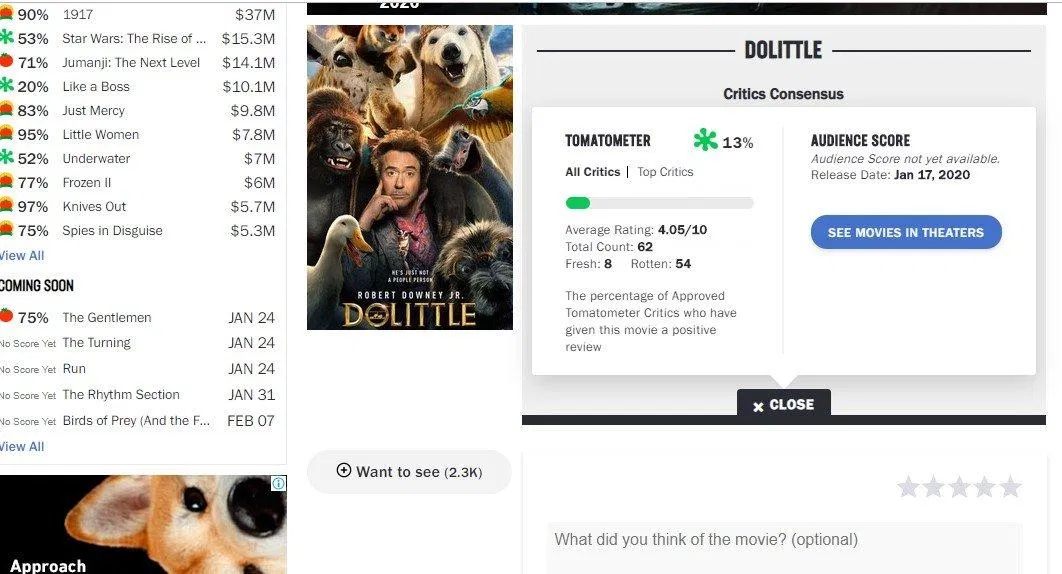The height and width of the screenshot is (574, 1062).
Task: Switch to the Top Critics tab
Action: (665, 172)
